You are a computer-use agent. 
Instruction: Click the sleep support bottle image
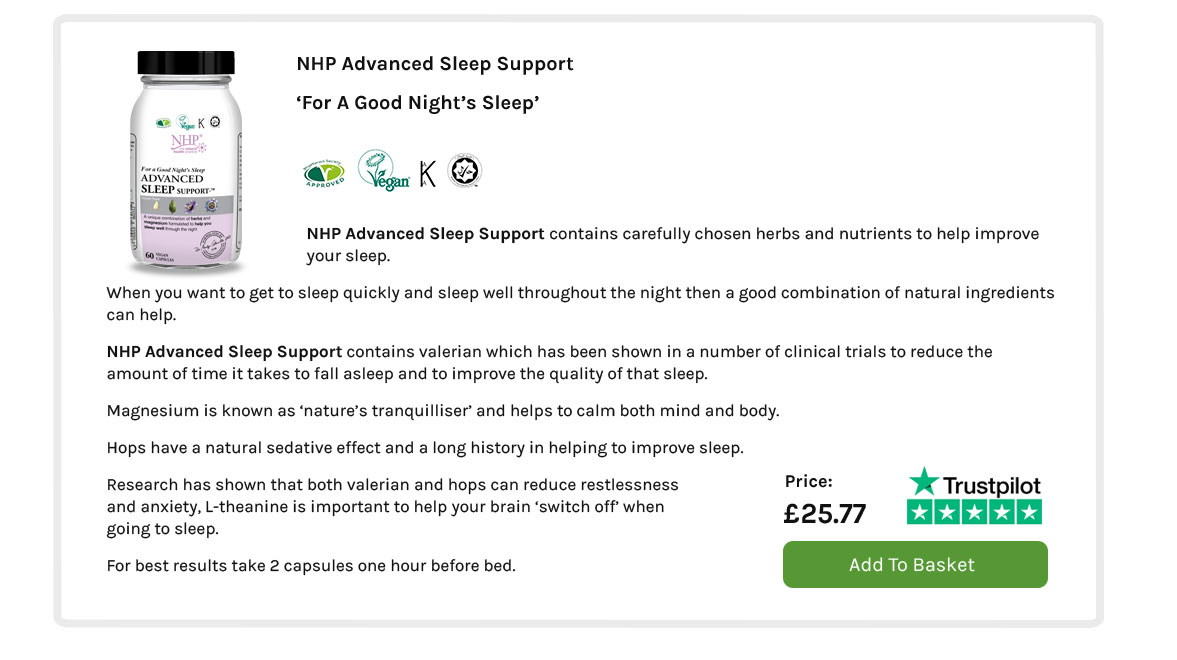click(186, 161)
